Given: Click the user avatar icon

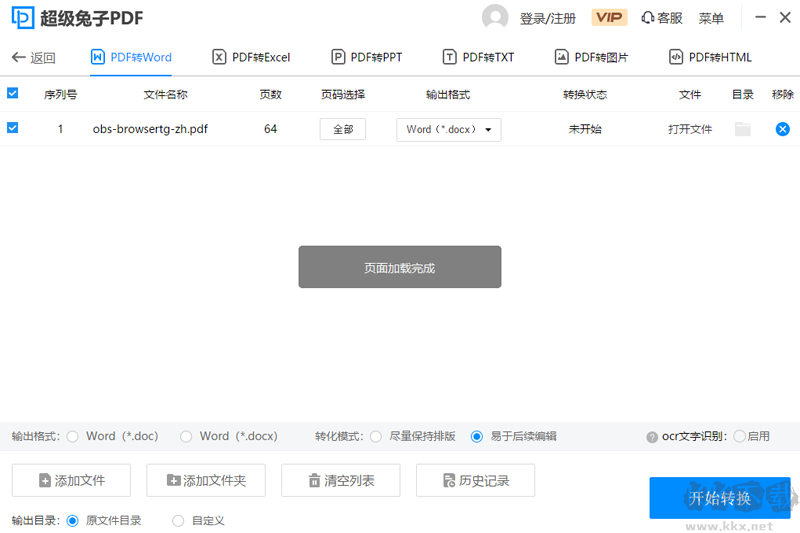Looking at the screenshot, I should point(495,18).
